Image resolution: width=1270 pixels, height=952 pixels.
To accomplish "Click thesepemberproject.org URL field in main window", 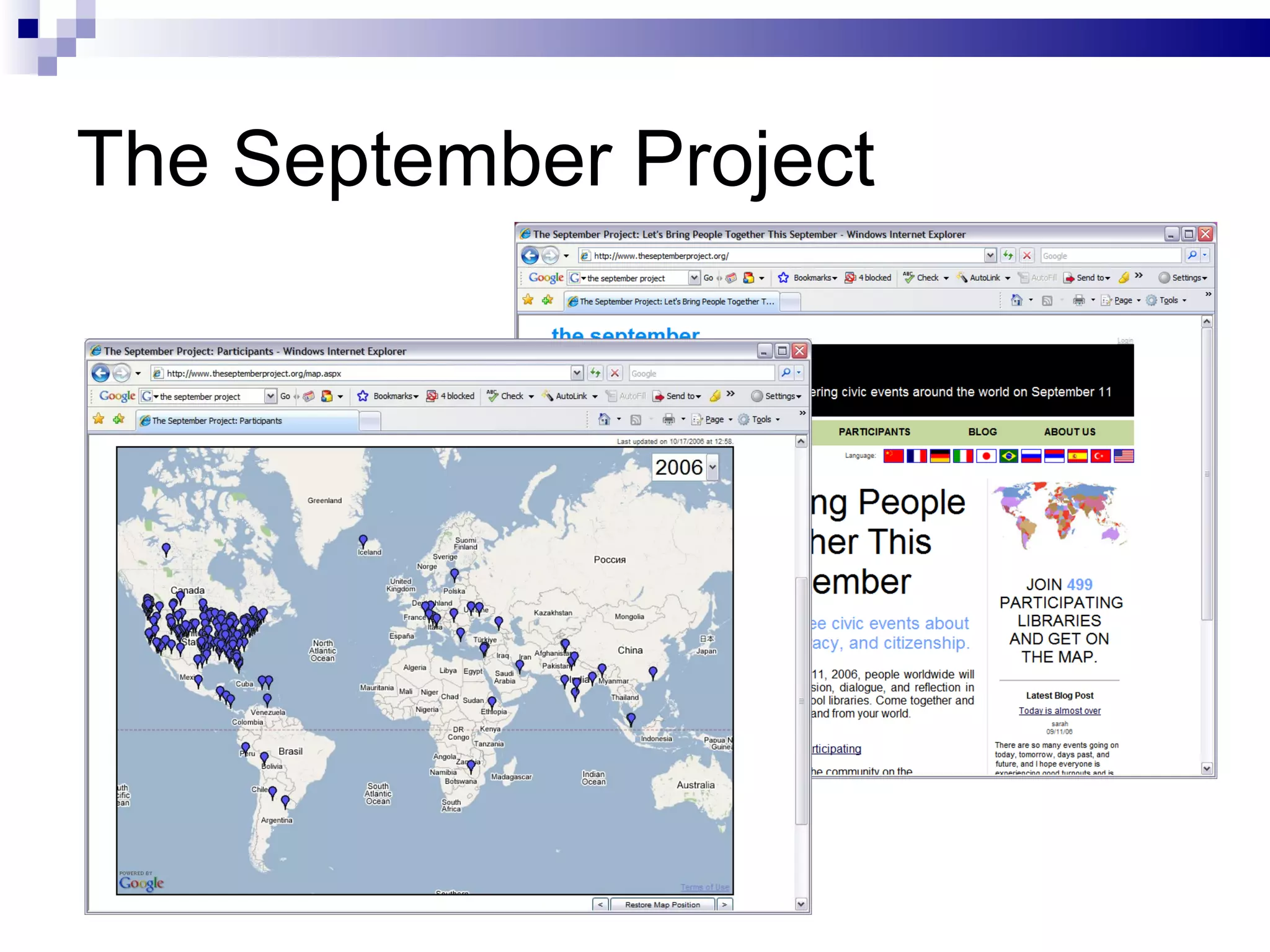I will point(786,255).
